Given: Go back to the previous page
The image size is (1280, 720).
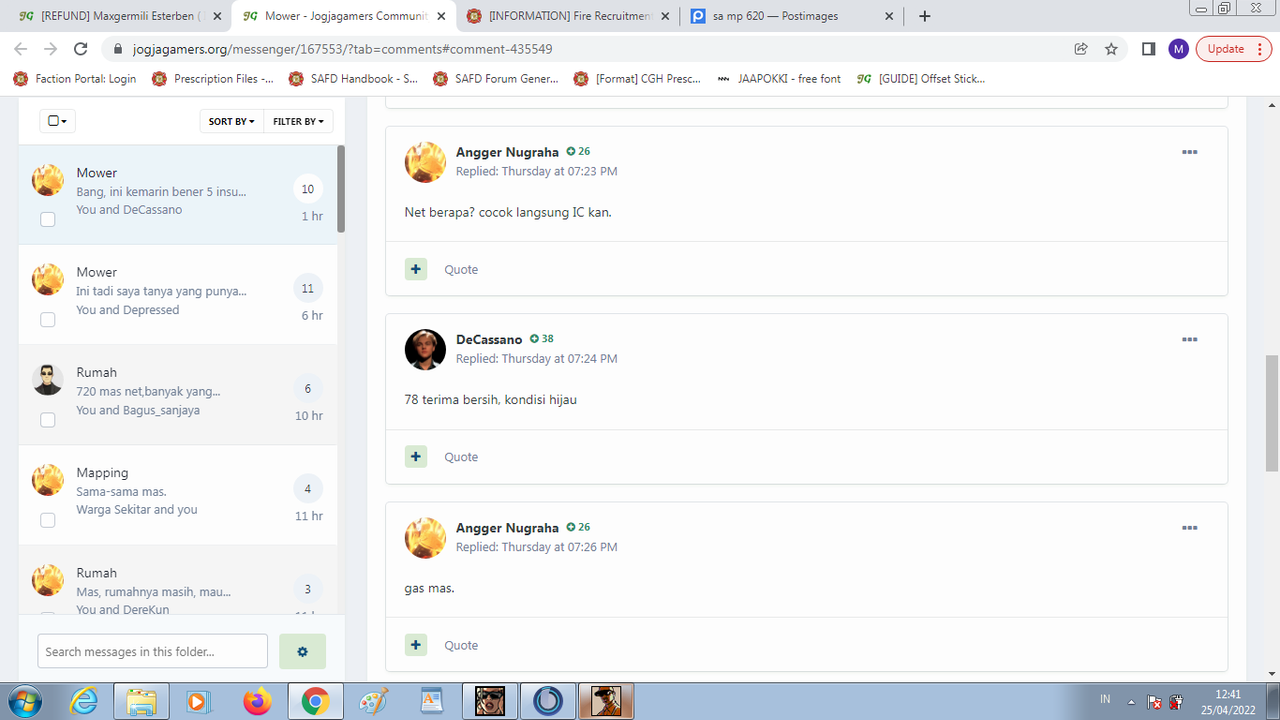Looking at the screenshot, I should pyautogui.click(x=21, y=49).
